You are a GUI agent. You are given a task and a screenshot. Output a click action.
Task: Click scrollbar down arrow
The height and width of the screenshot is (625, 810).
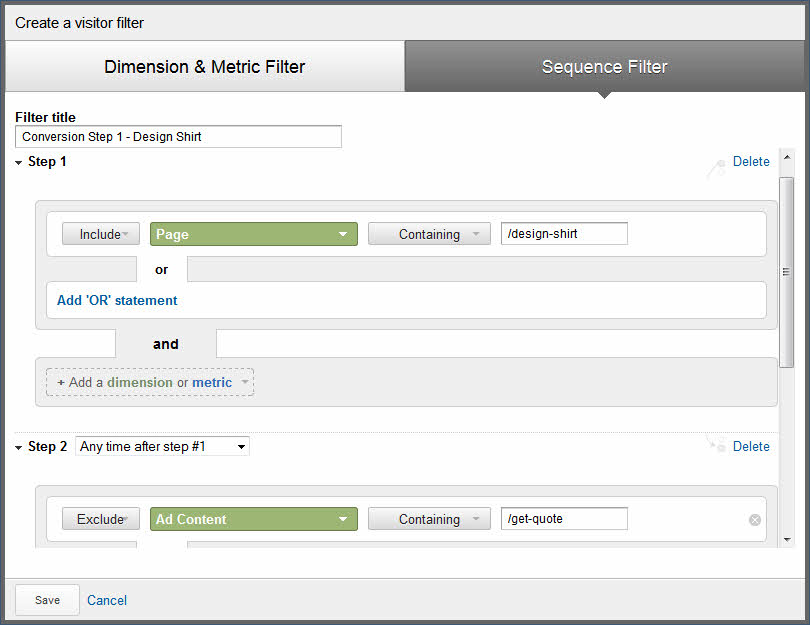click(787, 540)
